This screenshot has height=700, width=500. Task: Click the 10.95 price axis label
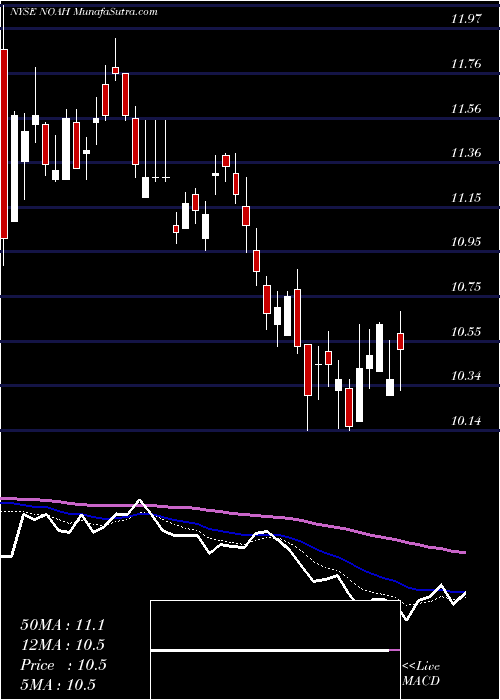(466, 242)
